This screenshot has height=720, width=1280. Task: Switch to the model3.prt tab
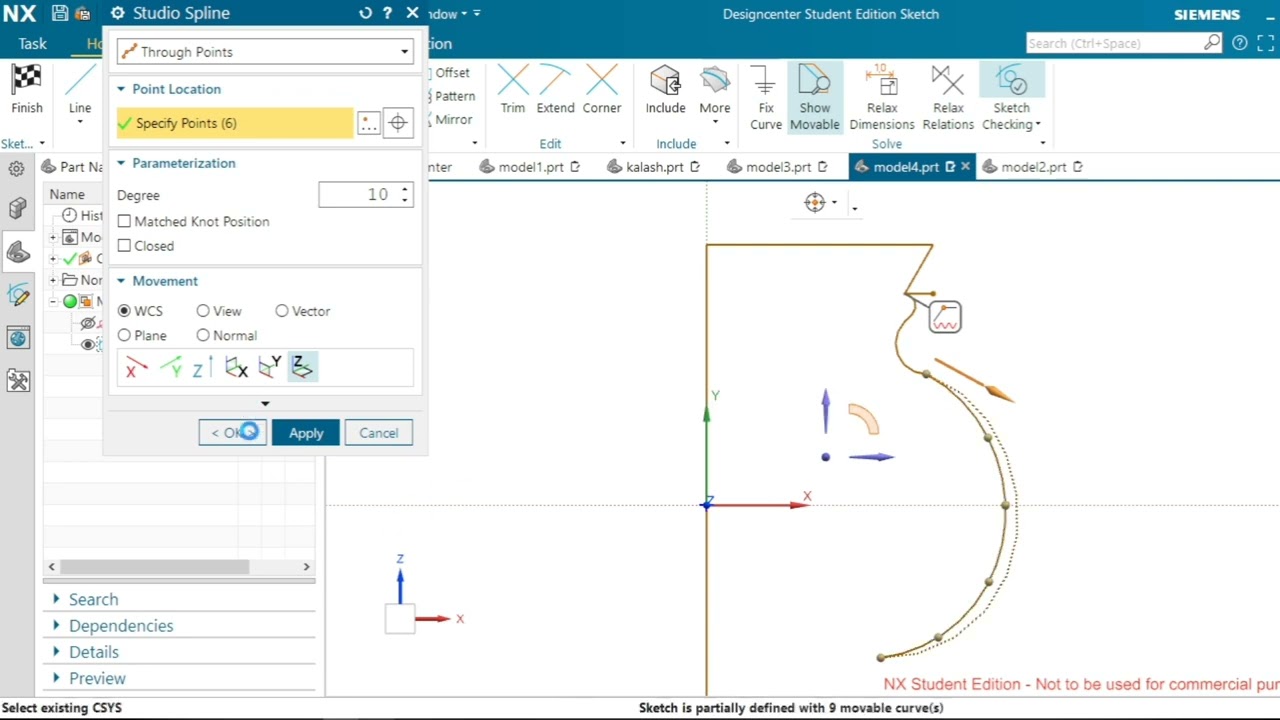(778, 167)
